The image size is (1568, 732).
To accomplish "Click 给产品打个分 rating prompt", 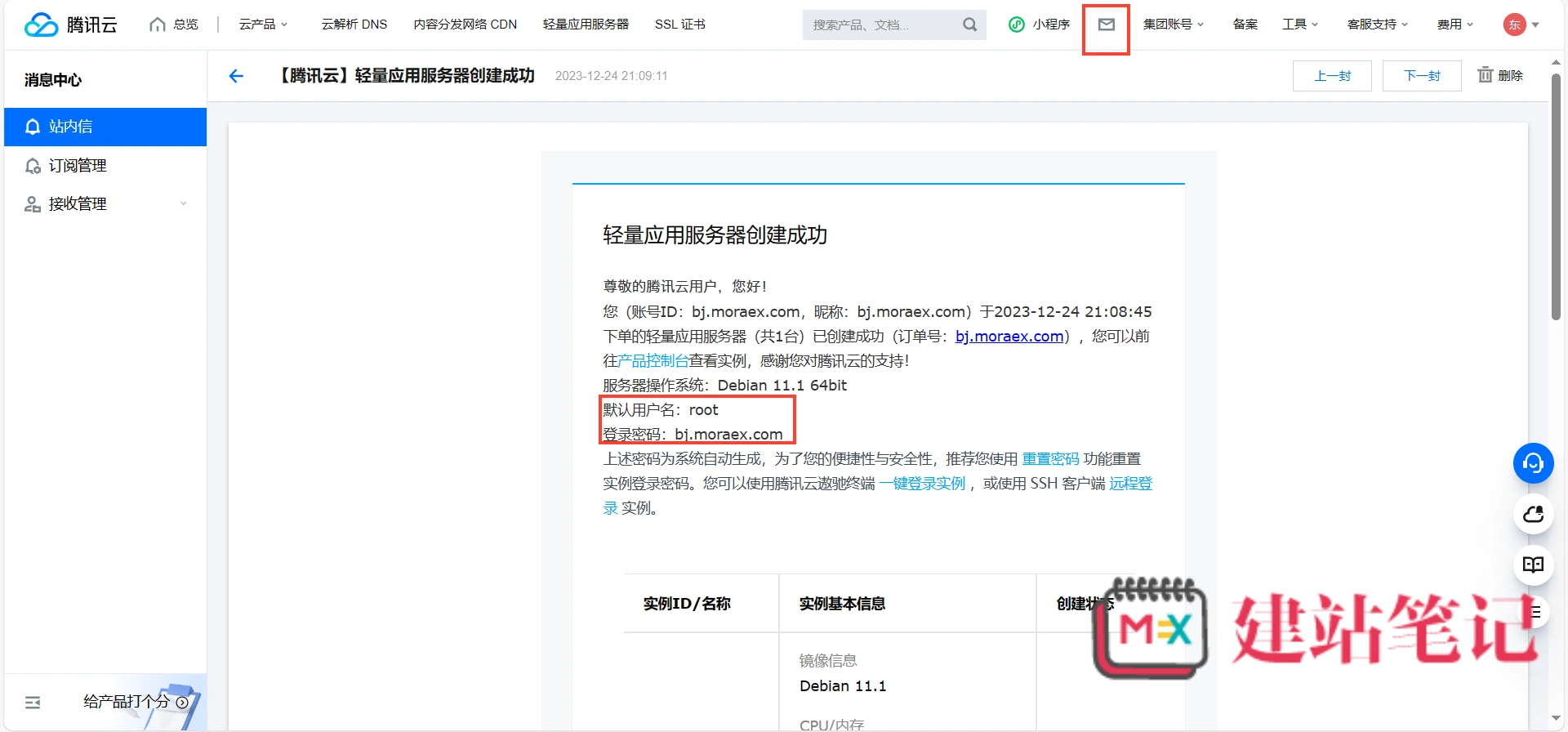I will pos(136,702).
